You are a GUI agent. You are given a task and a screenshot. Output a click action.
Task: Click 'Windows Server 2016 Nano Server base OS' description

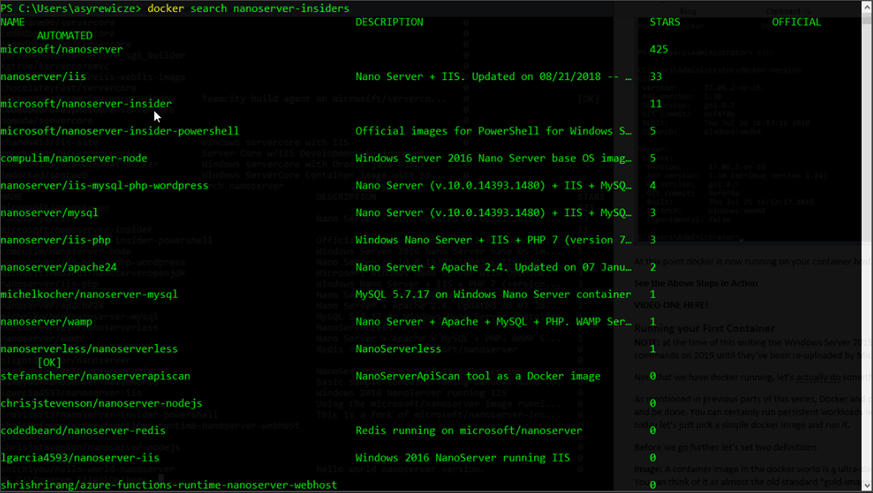pyautogui.click(x=493, y=159)
